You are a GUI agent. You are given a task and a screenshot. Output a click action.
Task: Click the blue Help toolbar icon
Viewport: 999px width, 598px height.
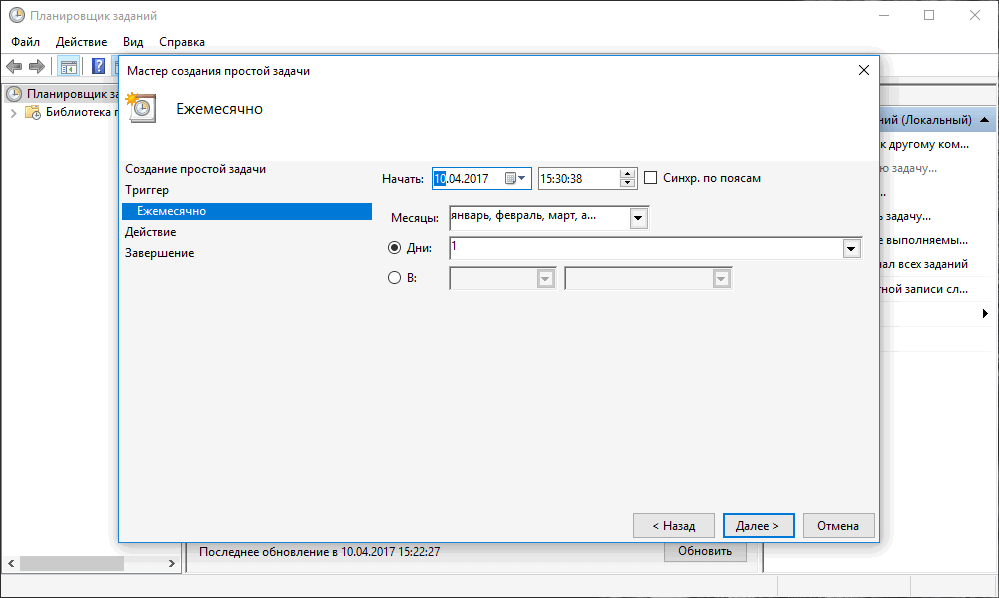(x=98, y=66)
